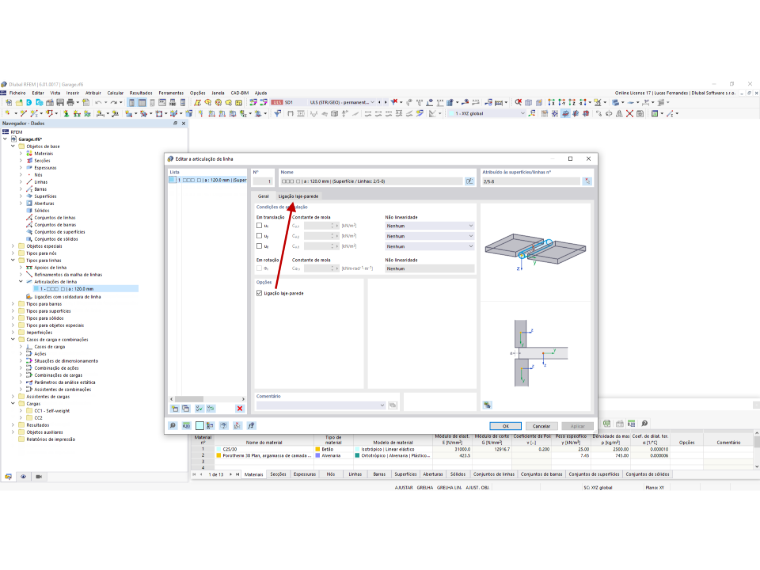Image resolution: width=760 pixels, height=570 pixels.
Task: Switch to the Ligação laje-parede tab
Action: [x=298, y=196]
